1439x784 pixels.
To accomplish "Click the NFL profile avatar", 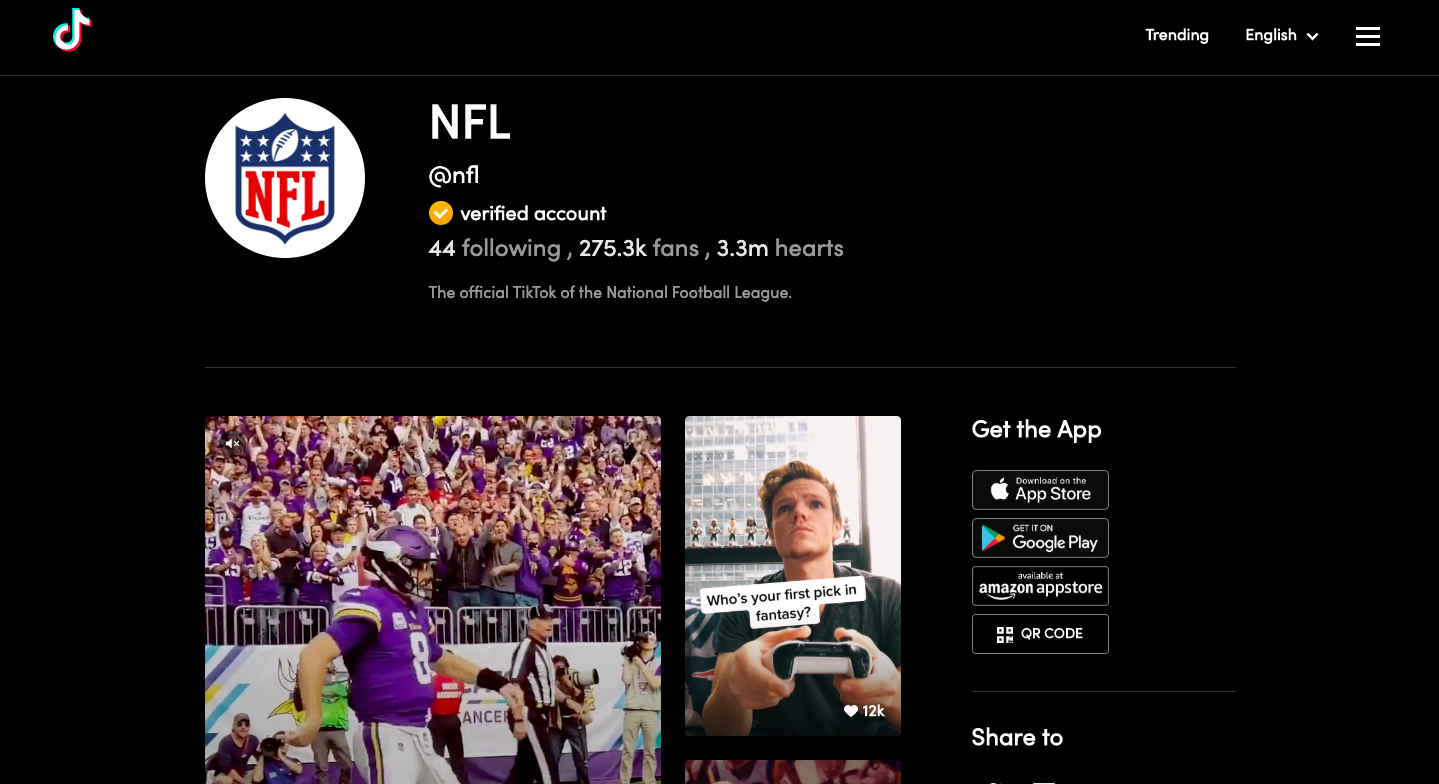I will [x=285, y=178].
